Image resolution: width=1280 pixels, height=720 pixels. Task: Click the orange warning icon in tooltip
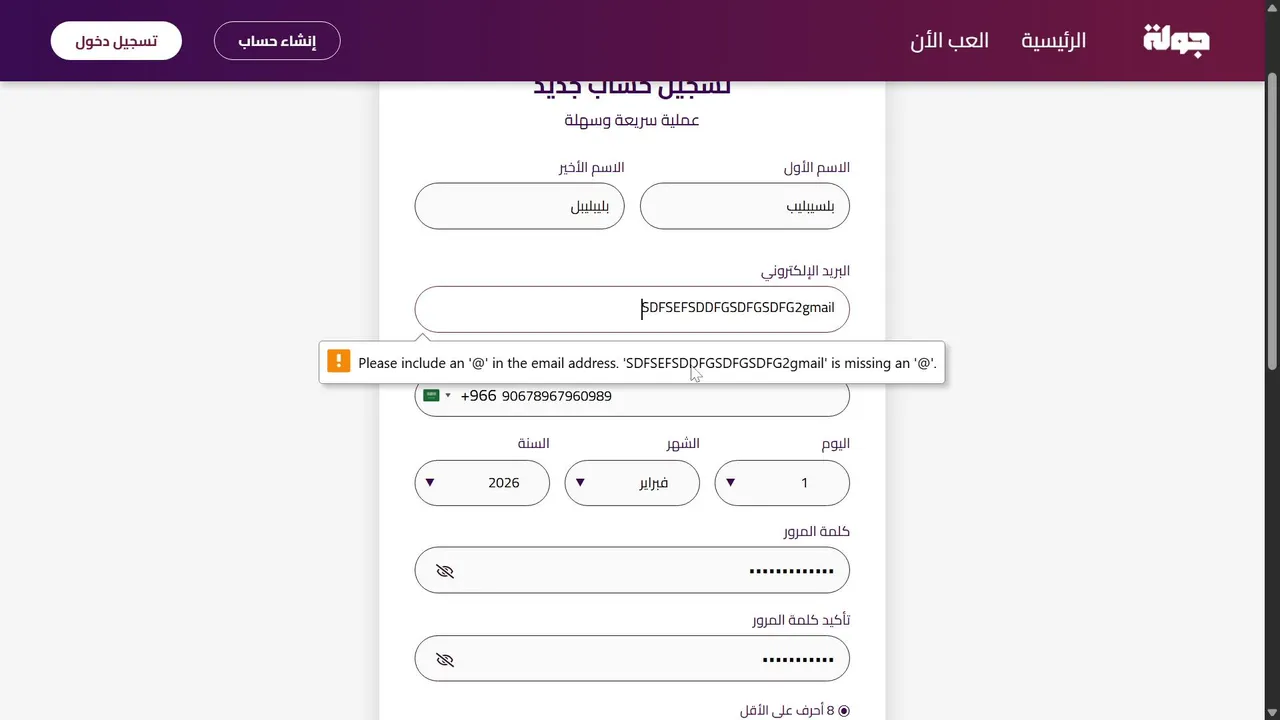pyautogui.click(x=339, y=362)
